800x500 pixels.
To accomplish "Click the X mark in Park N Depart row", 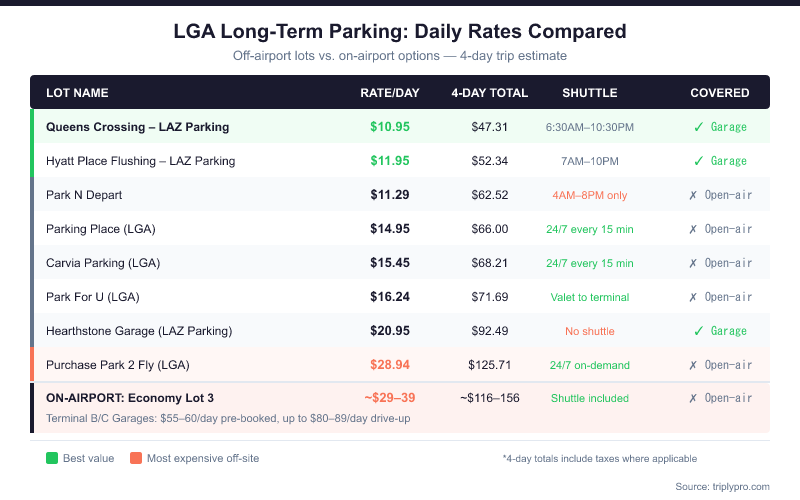I will pyautogui.click(x=694, y=195).
